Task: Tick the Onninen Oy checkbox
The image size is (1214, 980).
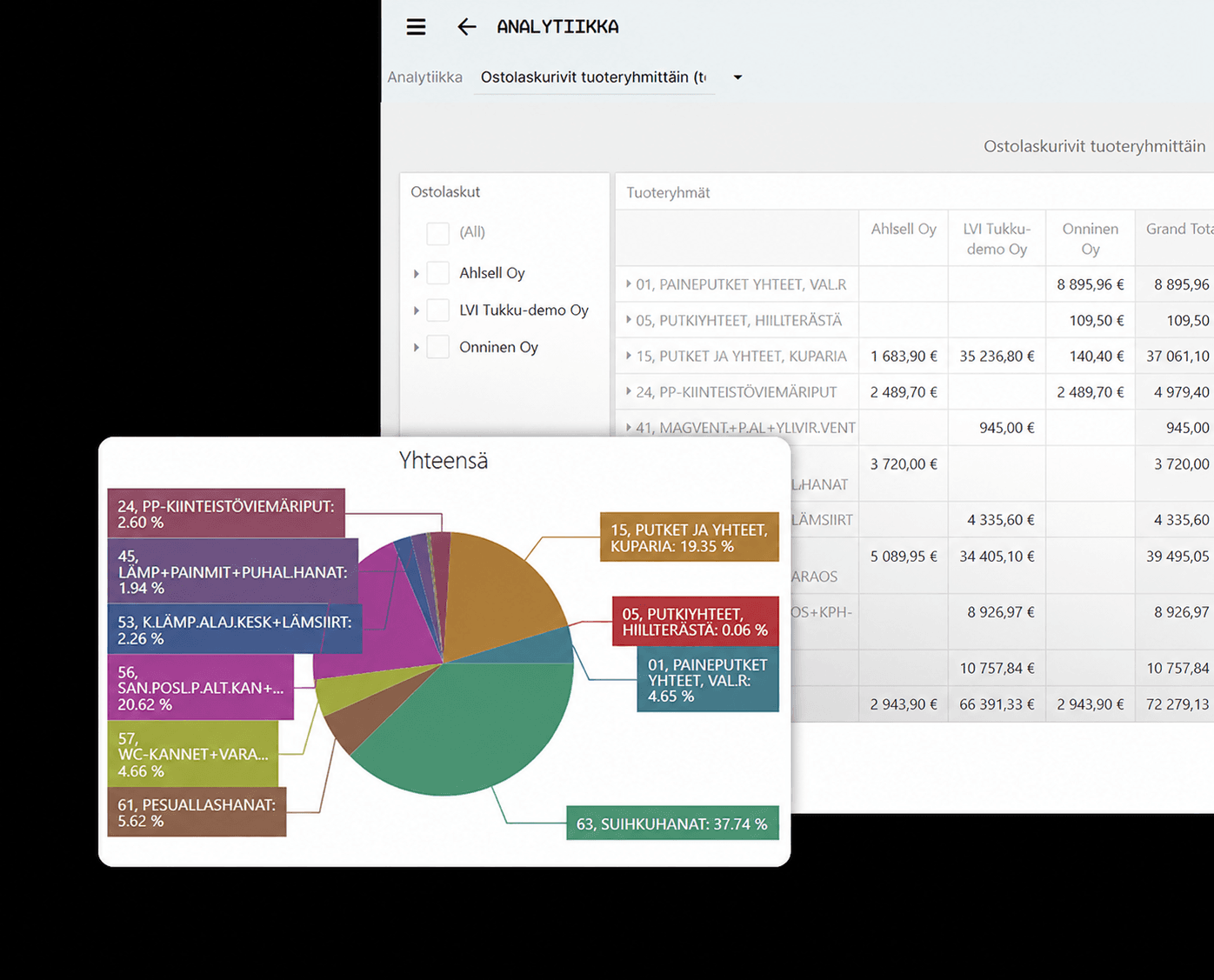Action: tap(438, 347)
